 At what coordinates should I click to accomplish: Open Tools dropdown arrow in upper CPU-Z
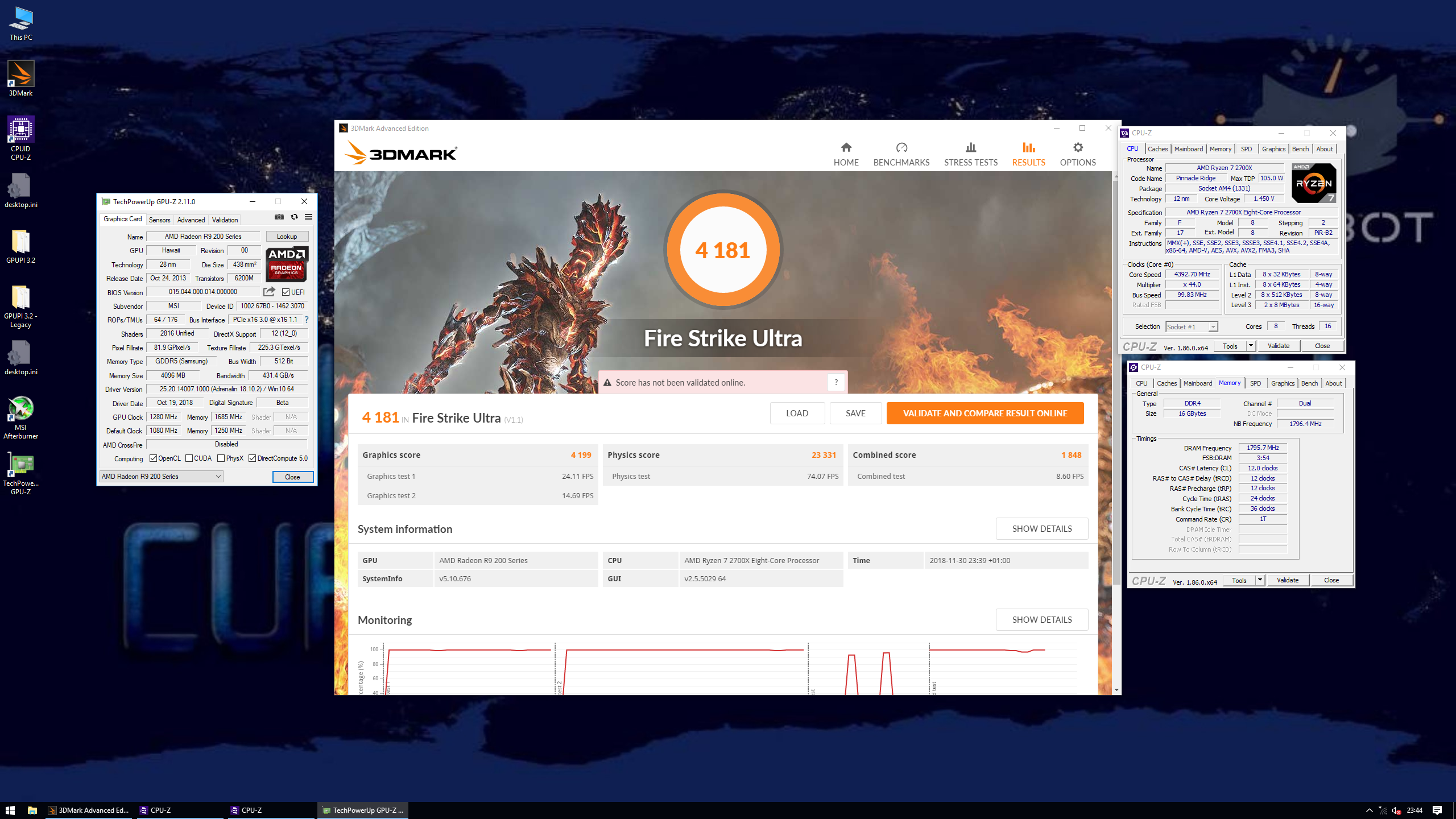coord(1251,346)
